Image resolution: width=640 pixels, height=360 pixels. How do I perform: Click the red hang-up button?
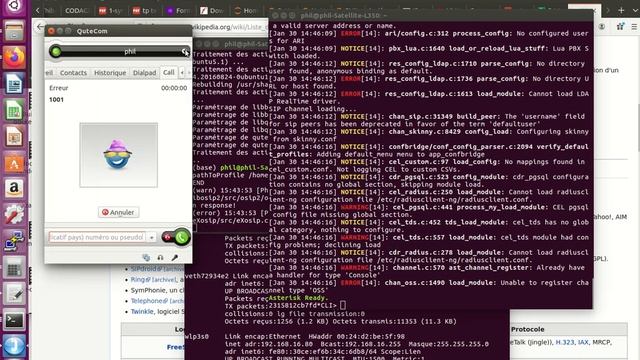pyautogui.click(x=167, y=237)
